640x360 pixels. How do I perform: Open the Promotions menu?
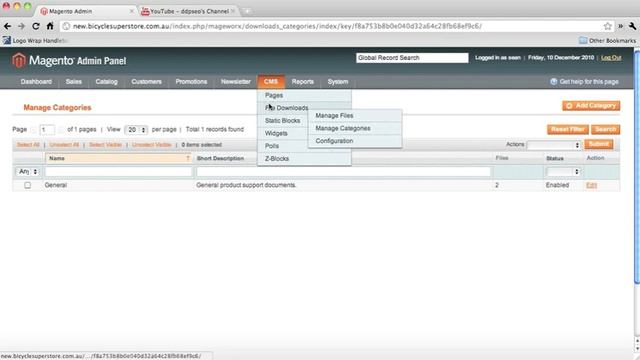click(x=191, y=82)
